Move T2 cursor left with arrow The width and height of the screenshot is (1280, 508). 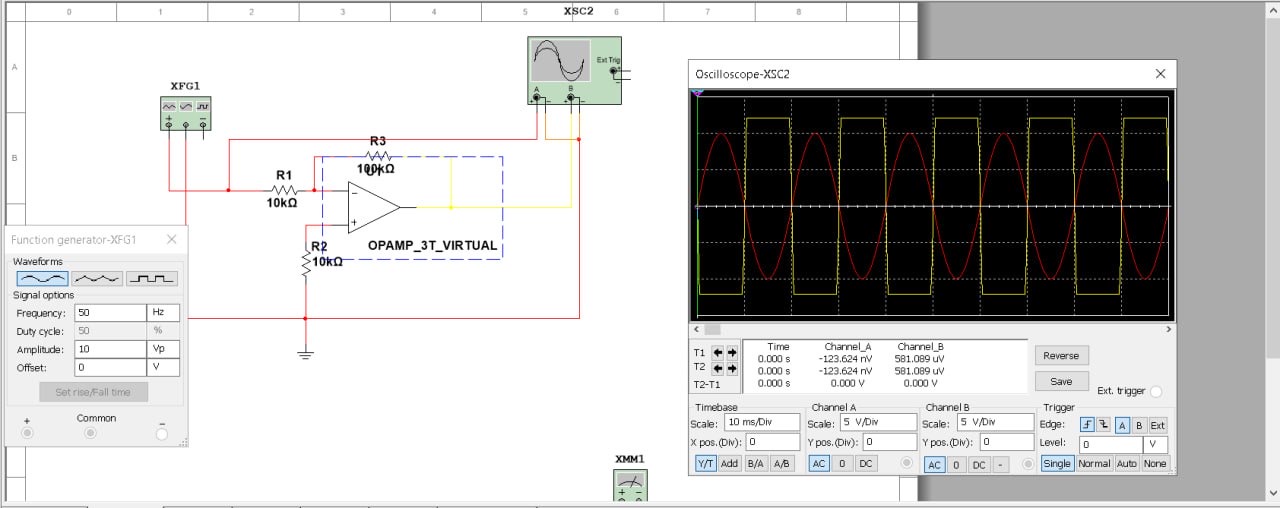coord(717,368)
